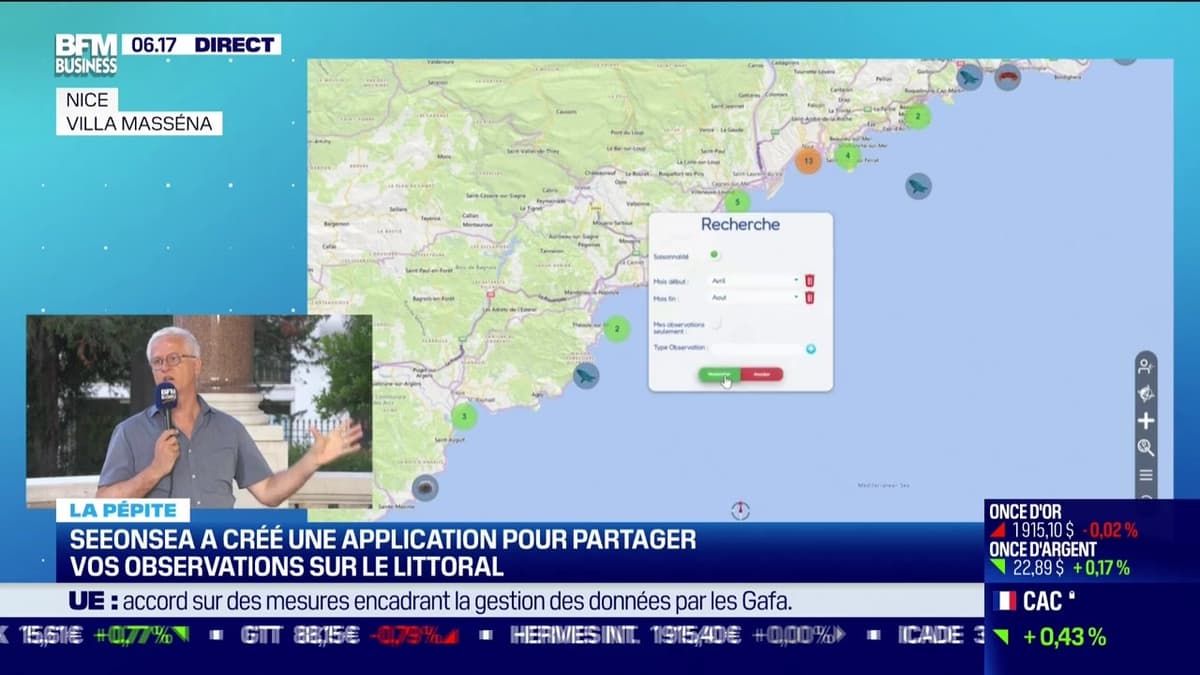This screenshot has width=1200, height=675.
Task: Expand the Mois fin dropdown showing Aout
Action: coord(755,297)
